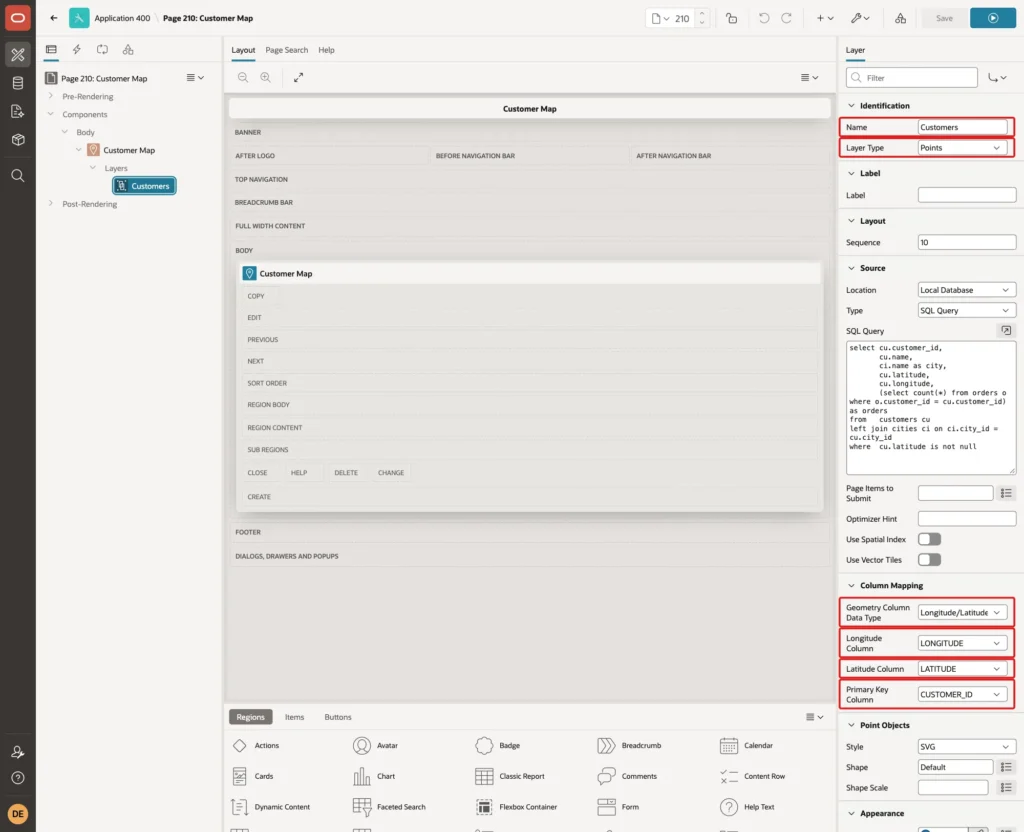Select the Page Search tab

tap(286, 50)
